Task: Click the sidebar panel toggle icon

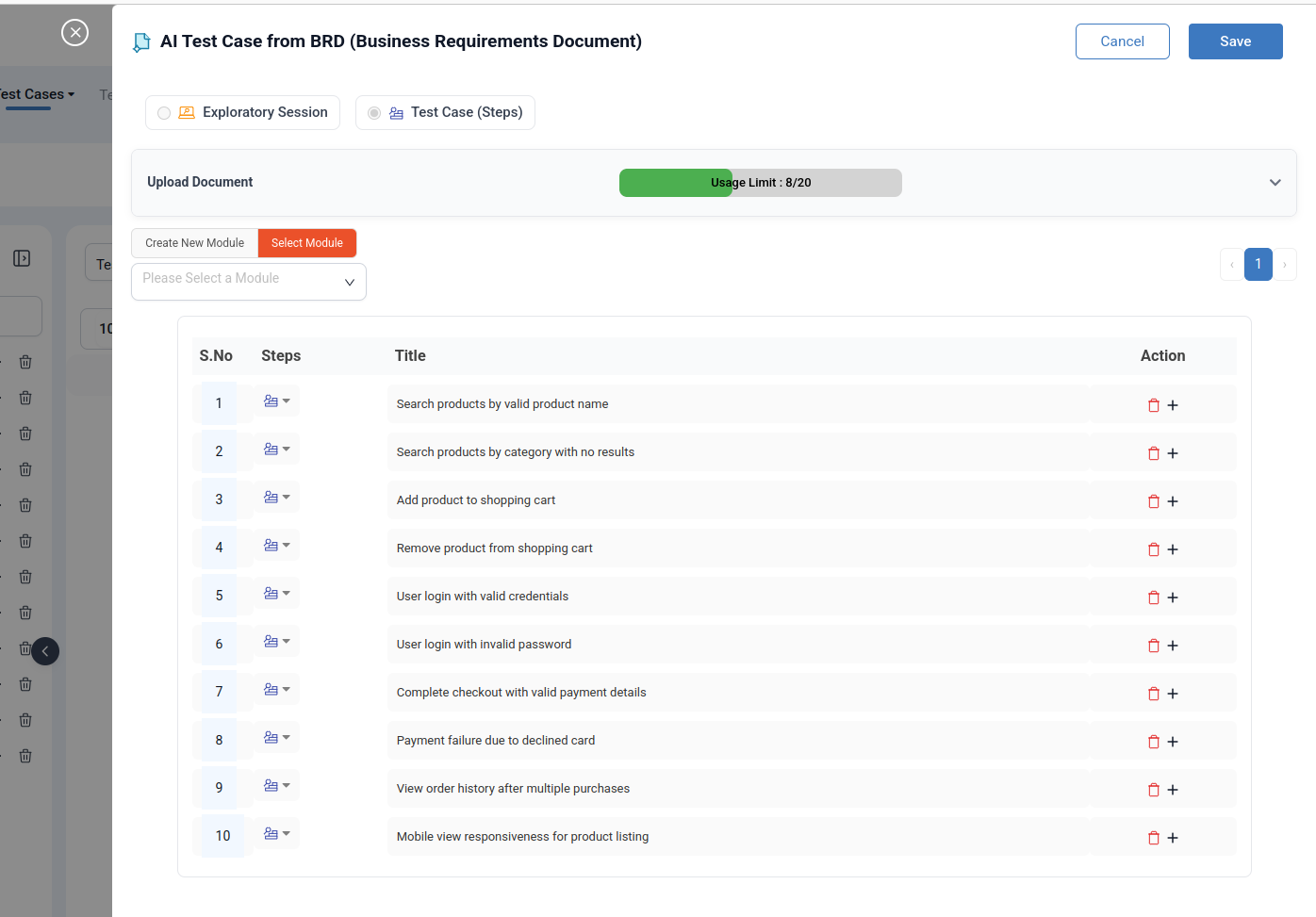Action: pyautogui.click(x=22, y=258)
